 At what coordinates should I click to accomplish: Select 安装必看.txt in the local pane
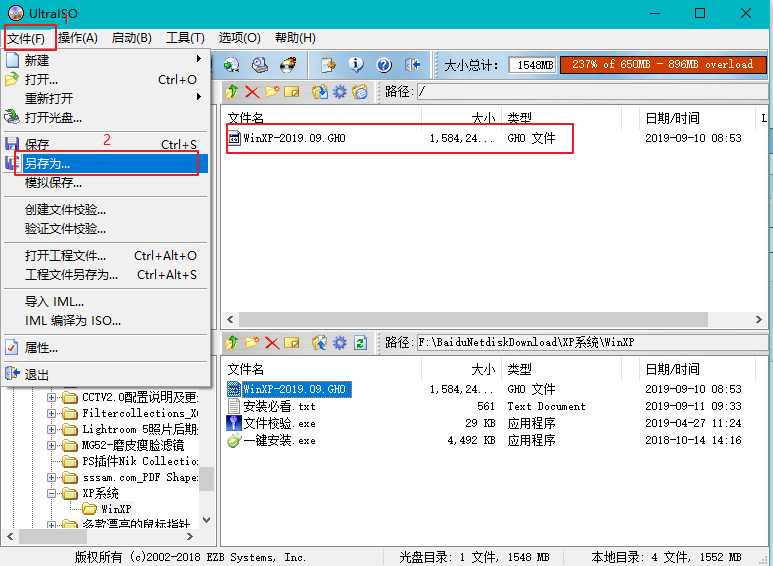(x=272, y=406)
